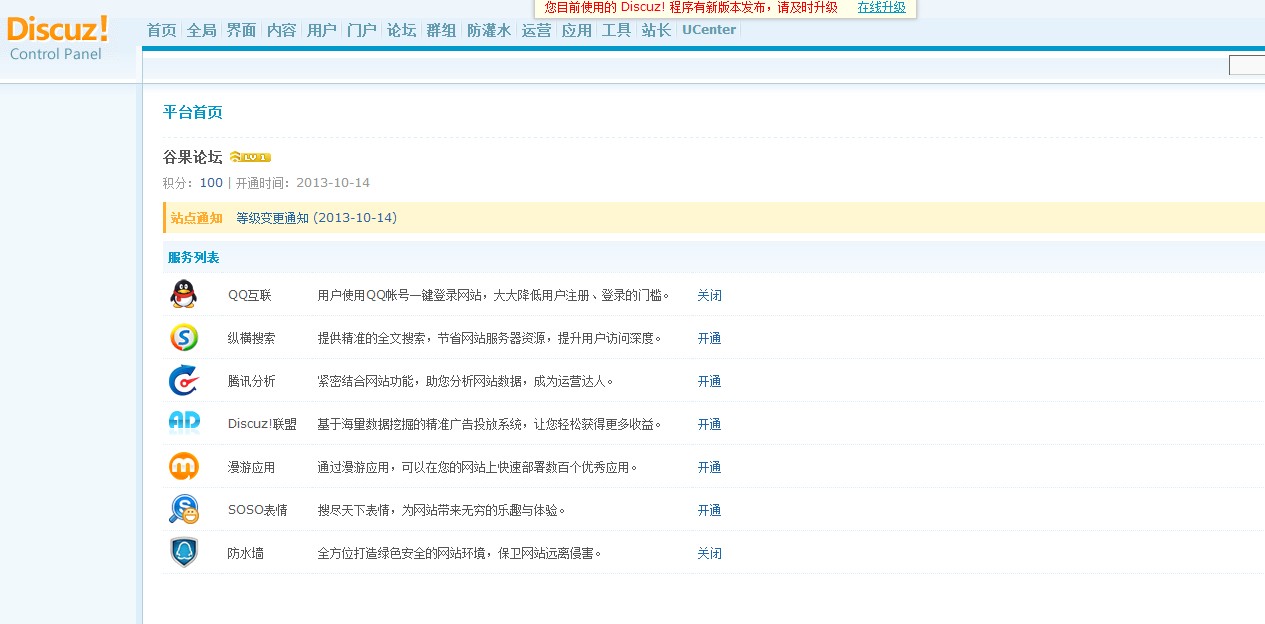Click the 漫游应用 orange icon

click(183, 467)
